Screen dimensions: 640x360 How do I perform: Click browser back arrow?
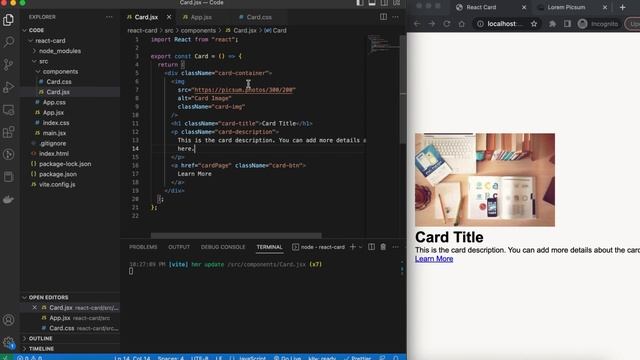[417, 24]
